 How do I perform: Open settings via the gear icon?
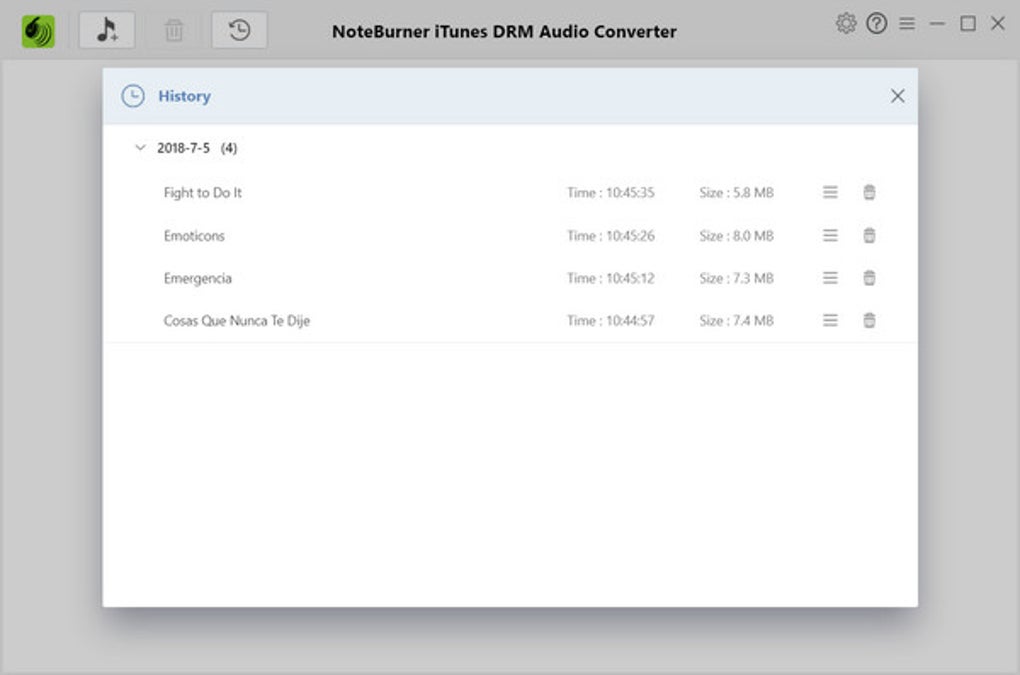coord(846,23)
